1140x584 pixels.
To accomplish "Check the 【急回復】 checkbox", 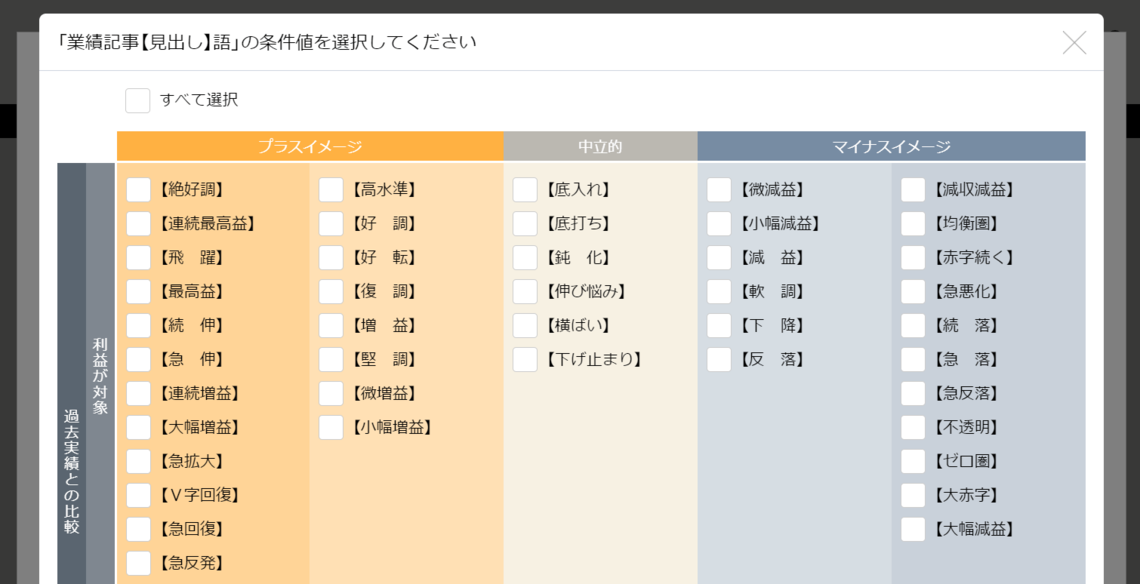I will tap(138, 529).
